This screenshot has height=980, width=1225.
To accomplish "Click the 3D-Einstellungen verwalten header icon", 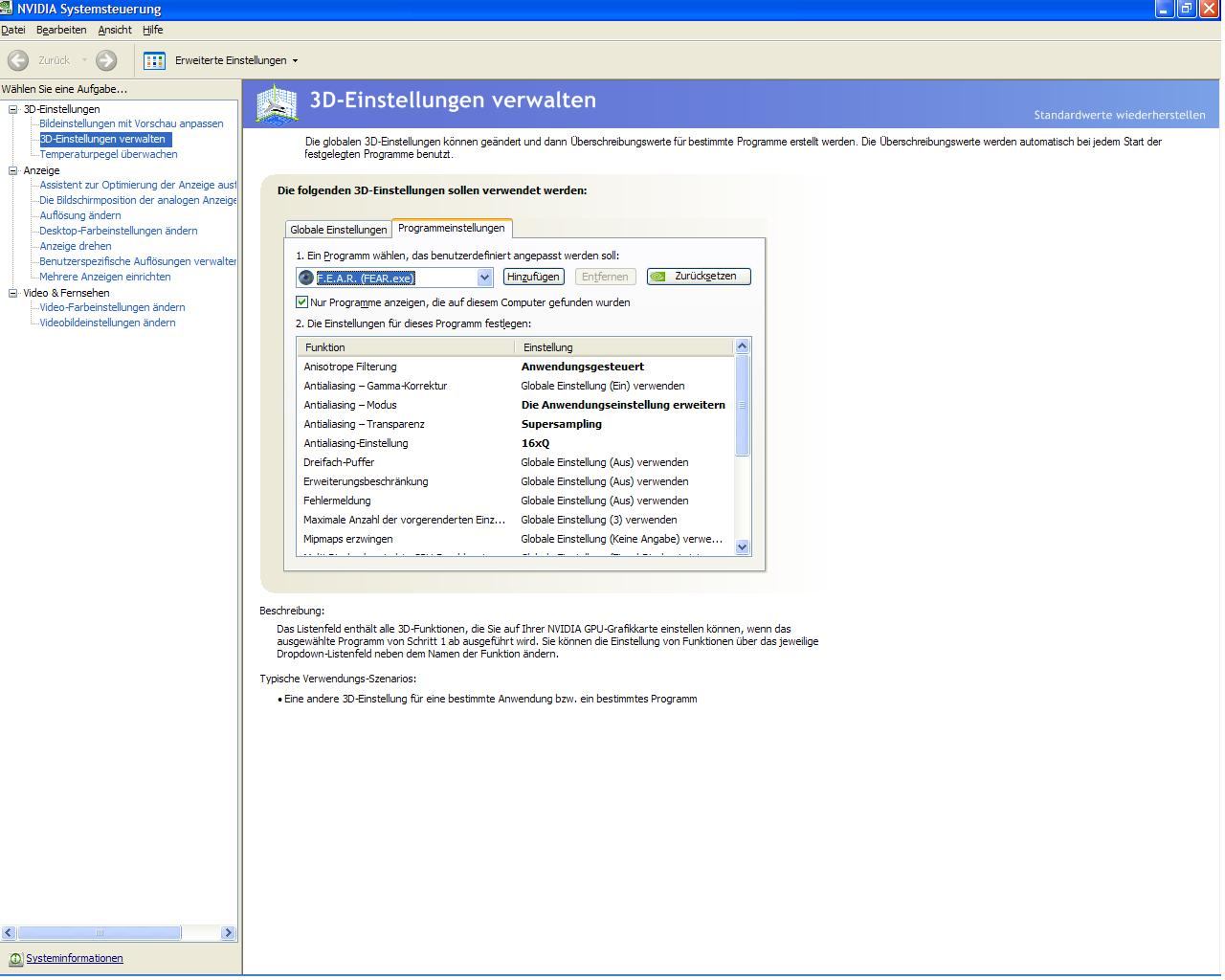I will [277, 103].
